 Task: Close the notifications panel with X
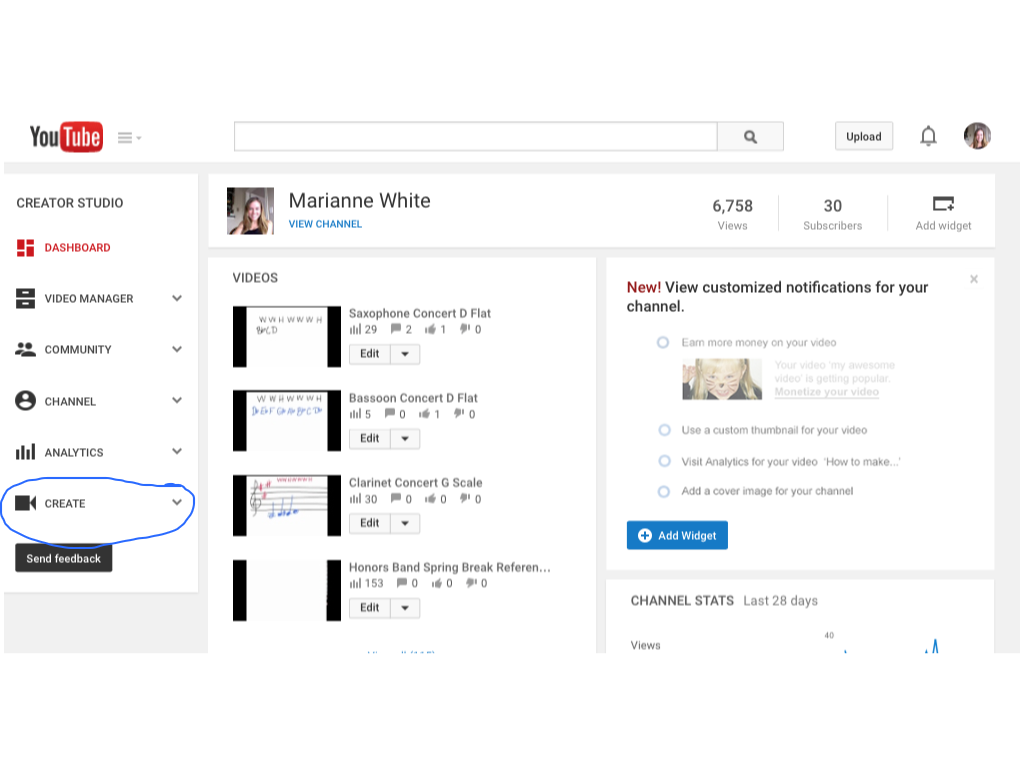pyautogui.click(x=974, y=279)
